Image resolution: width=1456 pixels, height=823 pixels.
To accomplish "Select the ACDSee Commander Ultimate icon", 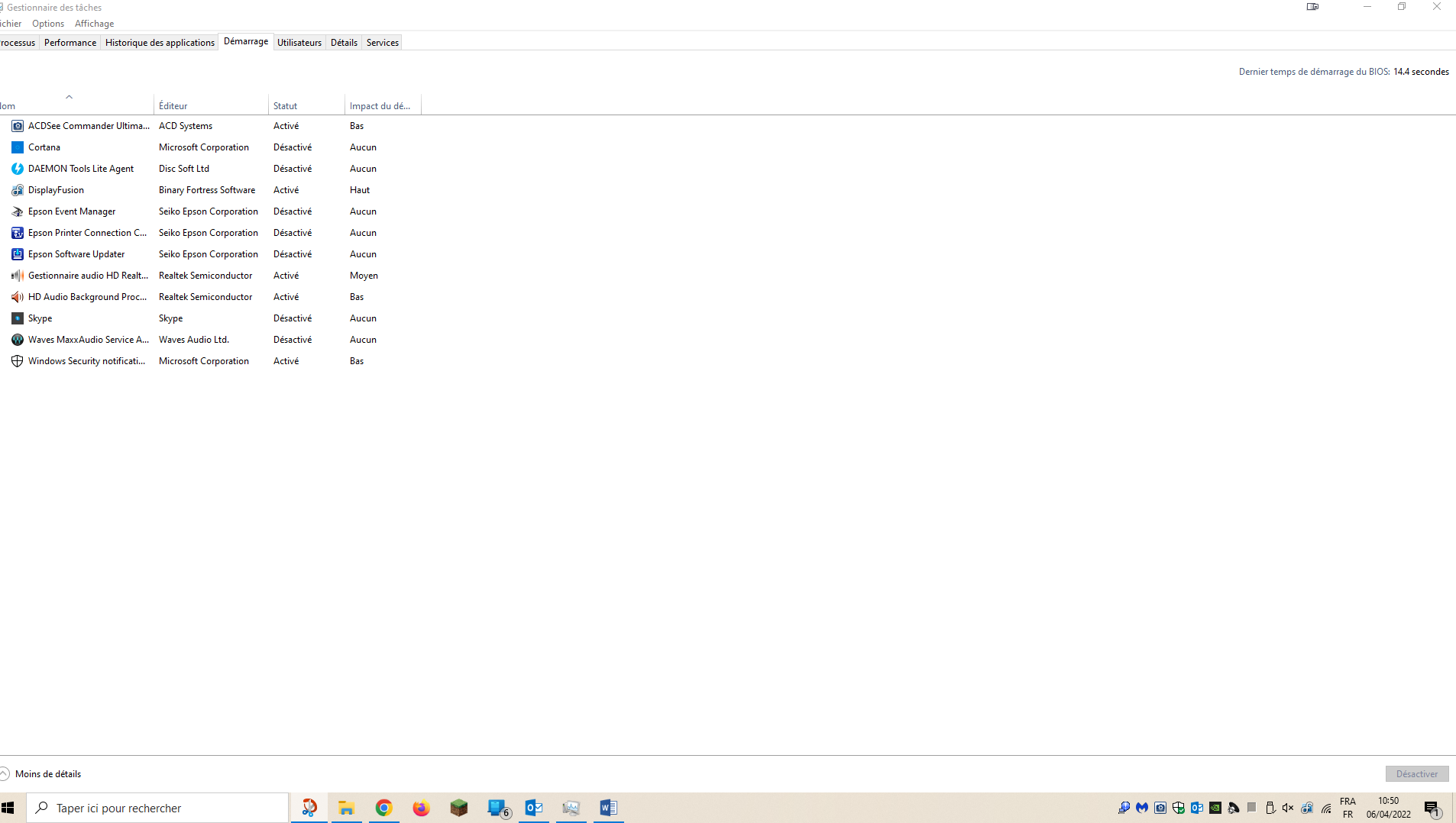I will pyautogui.click(x=18, y=126).
